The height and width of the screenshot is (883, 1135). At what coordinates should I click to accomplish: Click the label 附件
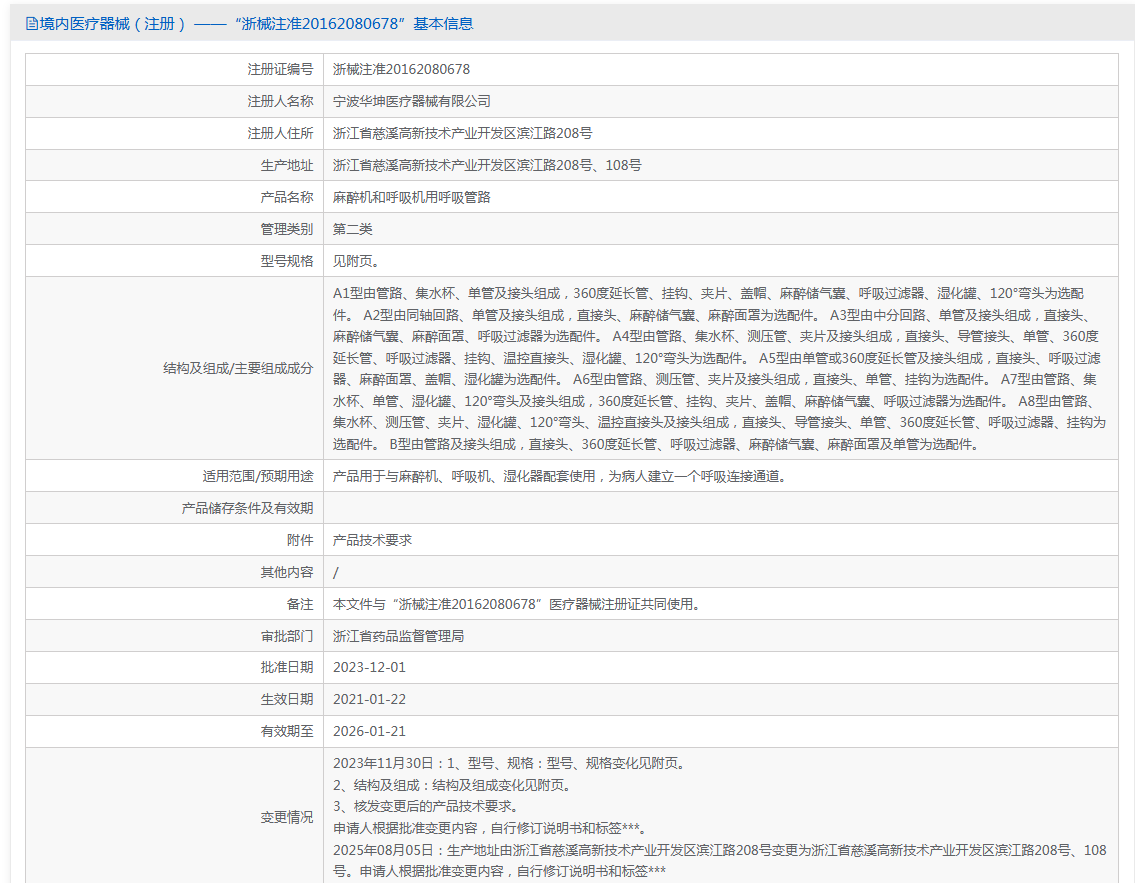point(300,540)
